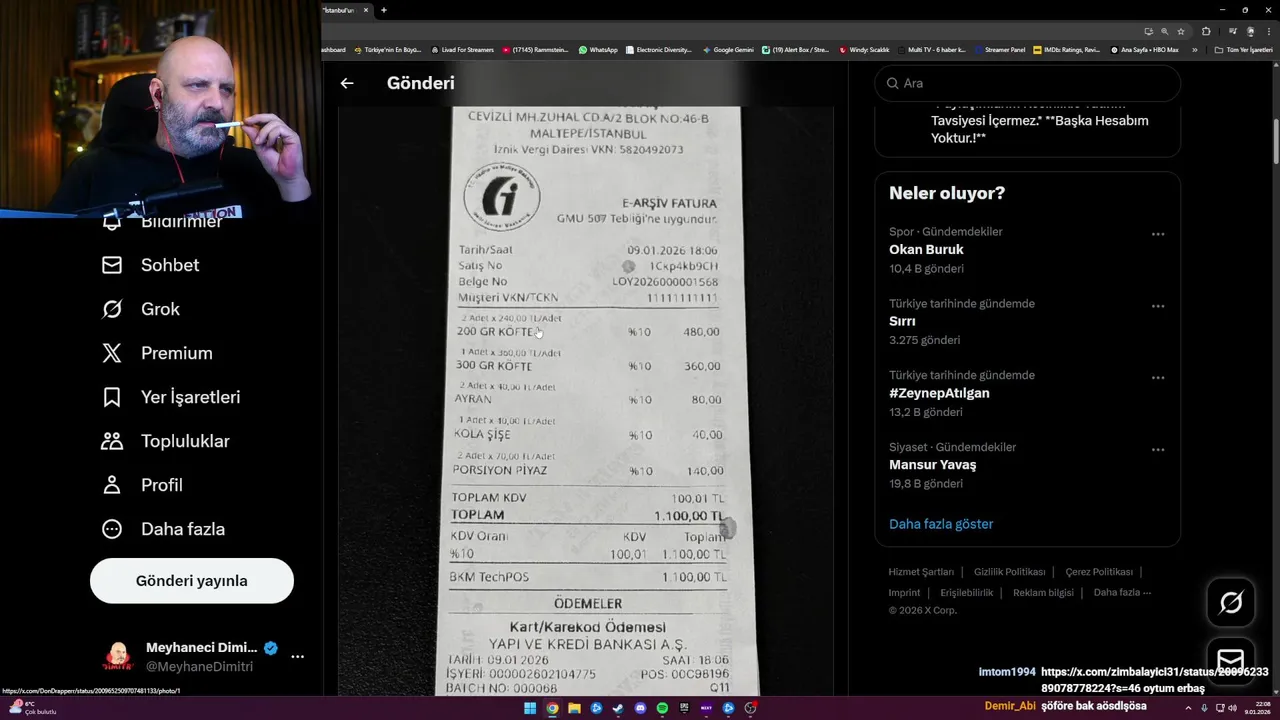Click the Sohbet envelope icon
The height and width of the screenshot is (720, 1280).
(112, 265)
